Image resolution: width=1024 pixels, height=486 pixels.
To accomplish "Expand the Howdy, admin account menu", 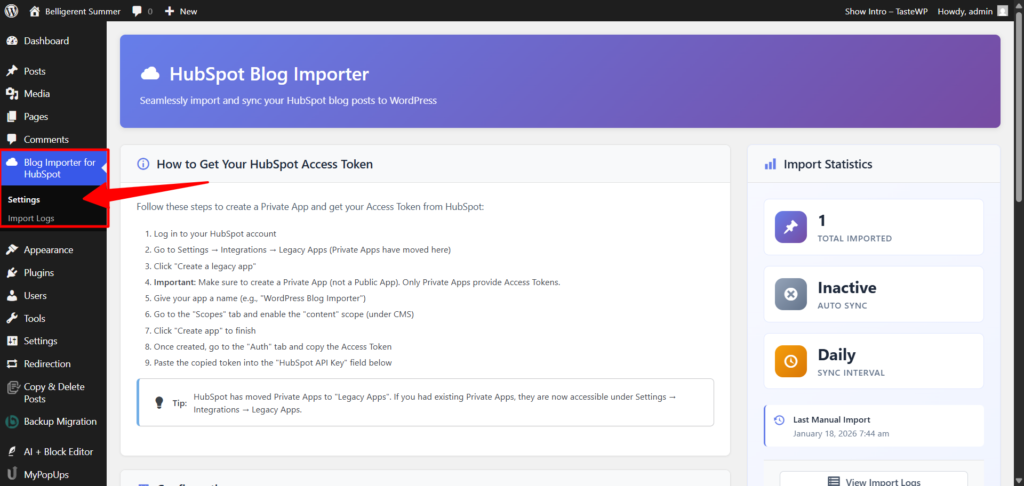I will 963,11.
